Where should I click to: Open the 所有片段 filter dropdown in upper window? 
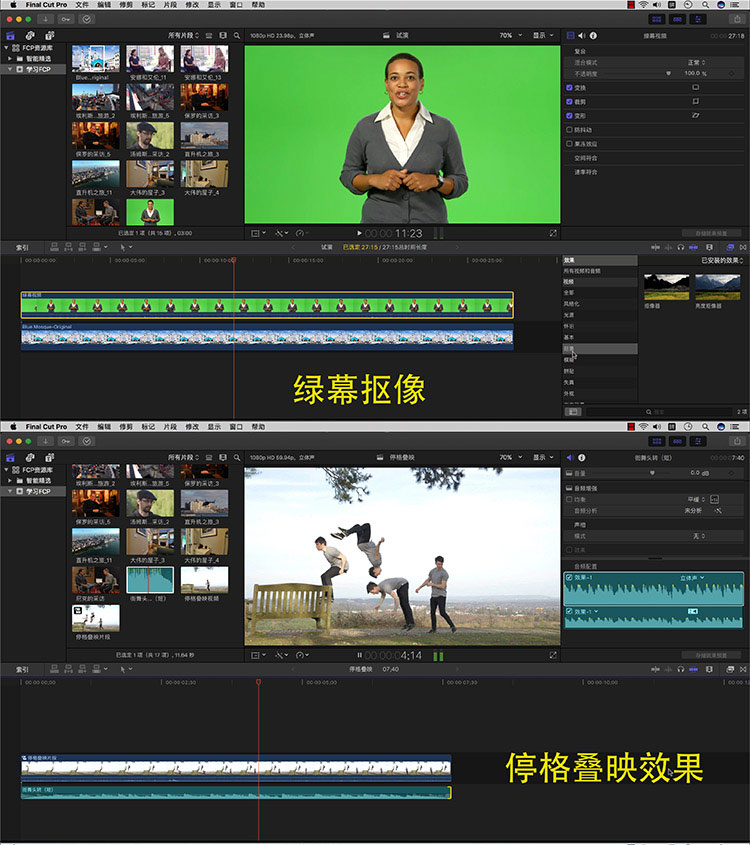pyautogui.click(x=183, y=36)
